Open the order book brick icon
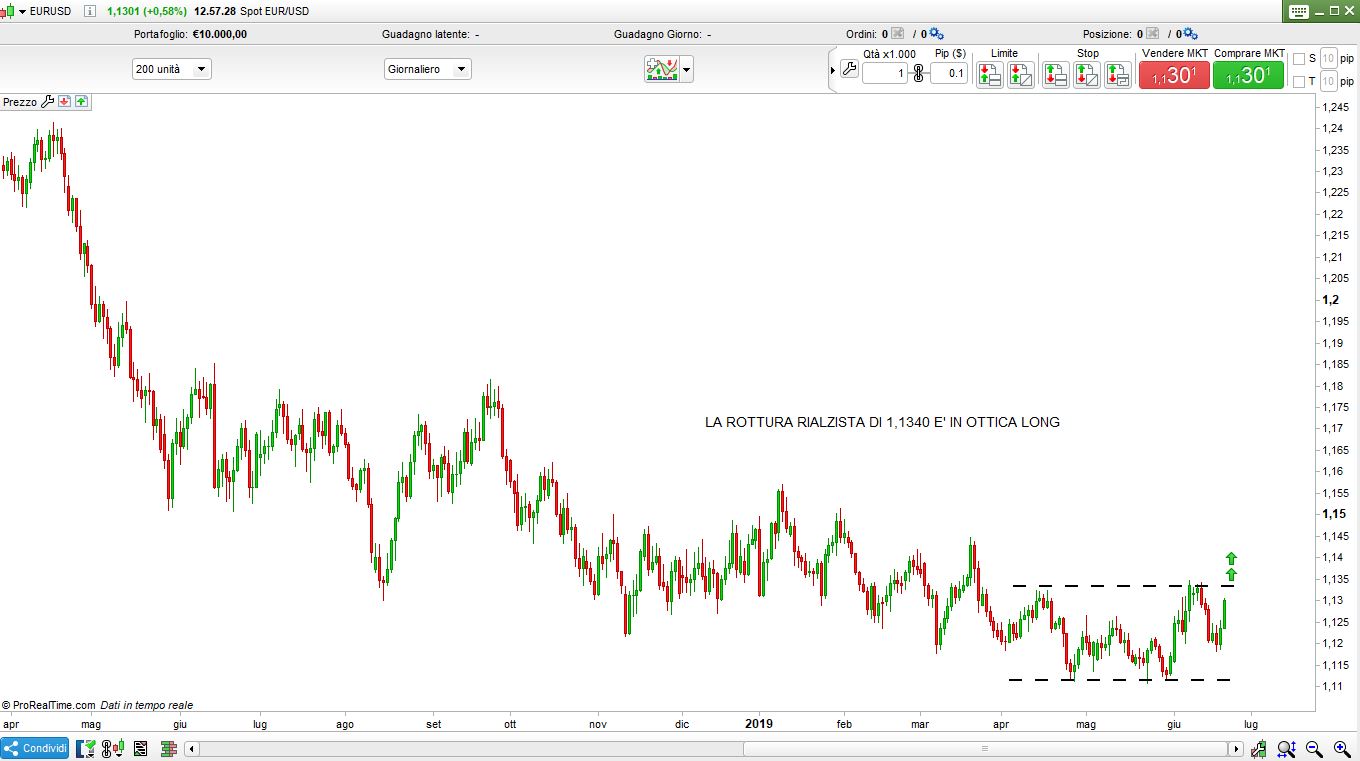 pos(167,748)
